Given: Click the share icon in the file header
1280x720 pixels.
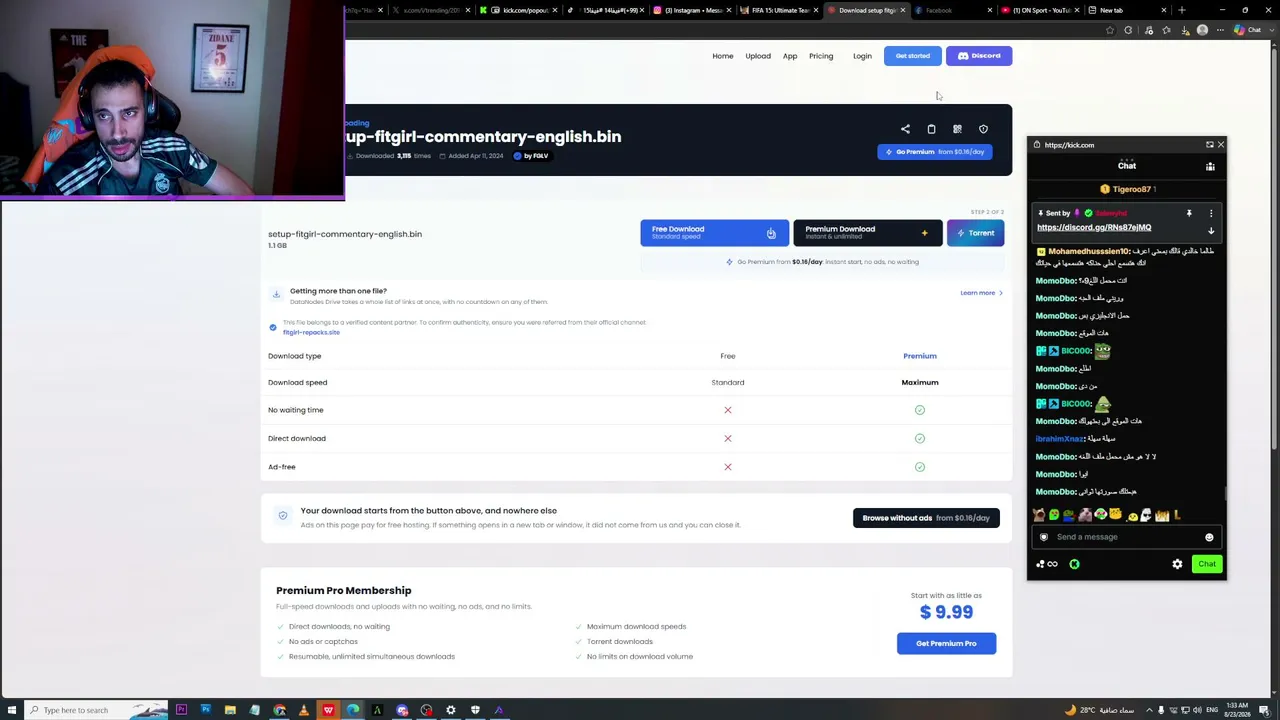Looking at the screenshot, I should 905,129.
